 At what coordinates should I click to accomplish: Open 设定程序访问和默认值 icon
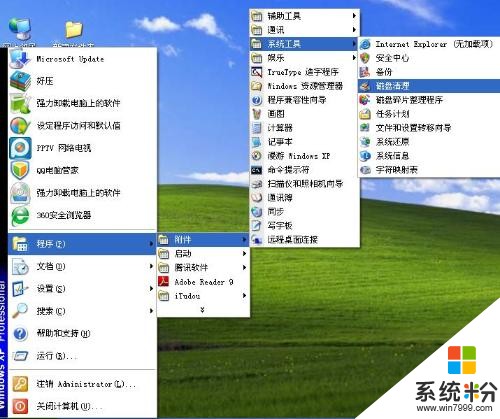pyautogui.click(x=20, y=126)
